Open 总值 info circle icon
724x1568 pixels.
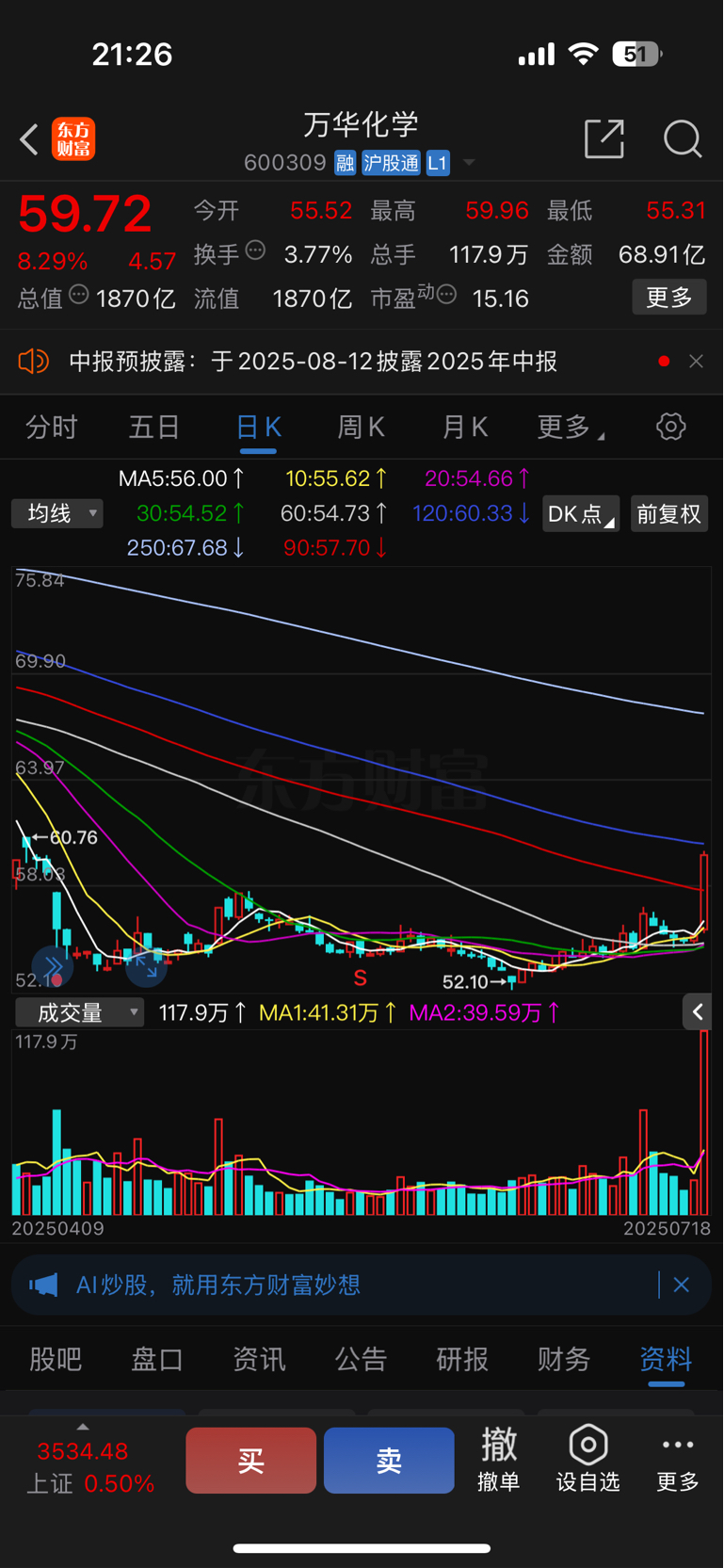(x=79, y=295)
